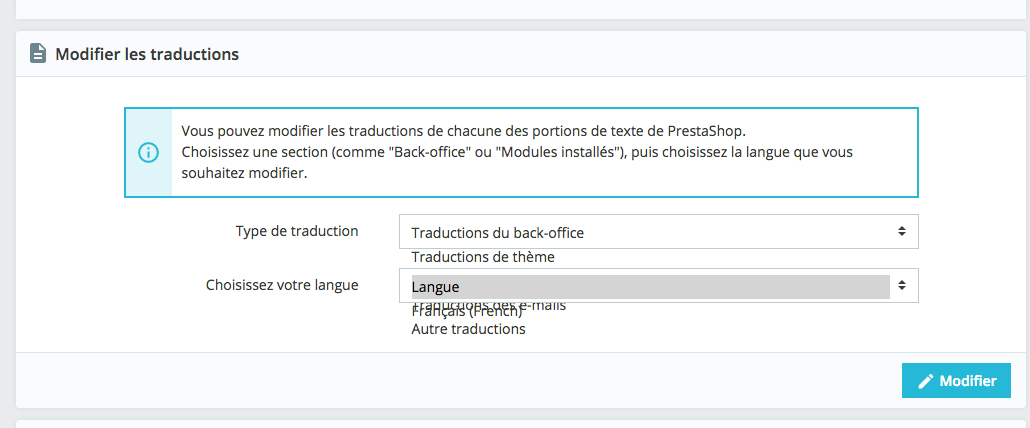Click the "Choisissez une section" help sentence

click(516, 152)
